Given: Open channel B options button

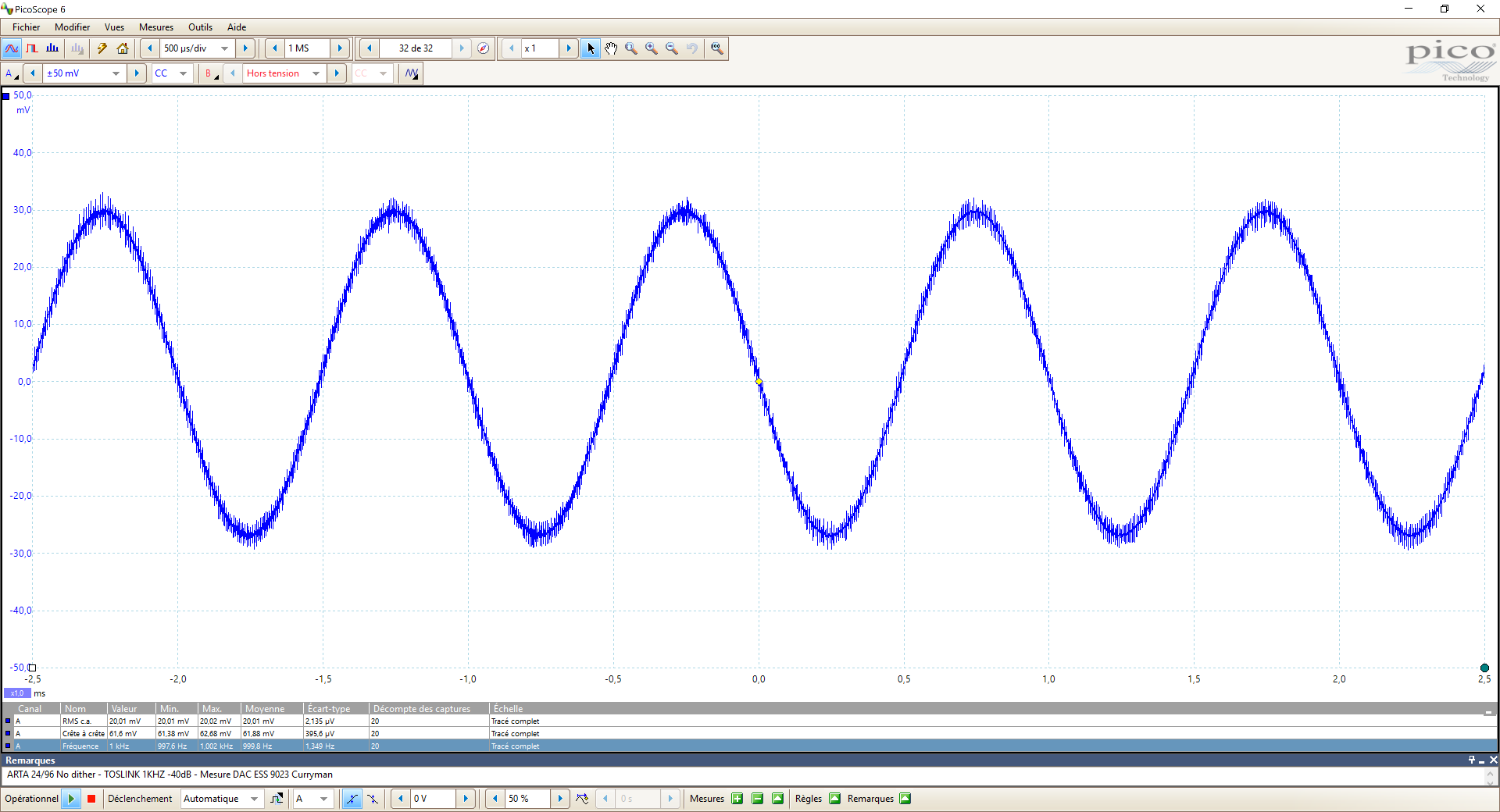Looking at the screenshot, I should tap(211, 73).
